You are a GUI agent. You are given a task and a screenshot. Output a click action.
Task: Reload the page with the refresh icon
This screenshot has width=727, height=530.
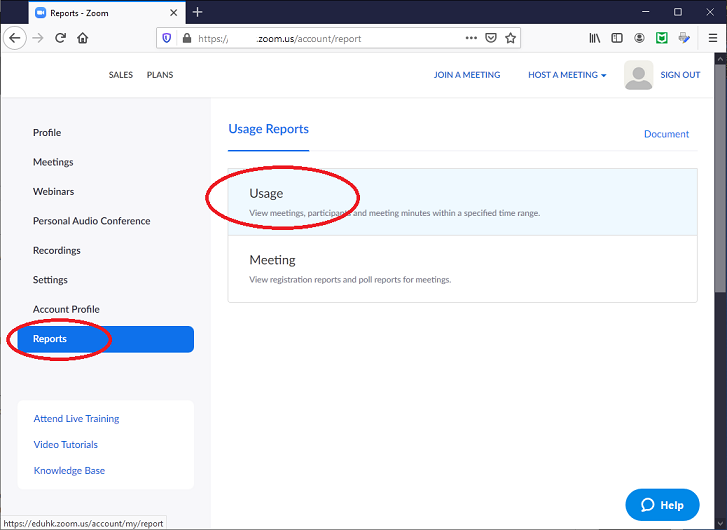pyautogui.click(x=60, y=38)
